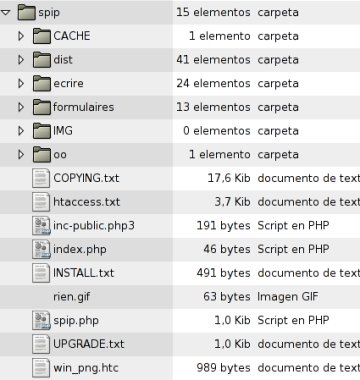Click the oo folder icon
Screen dimensions: 360x380
[x=42, y=154]
